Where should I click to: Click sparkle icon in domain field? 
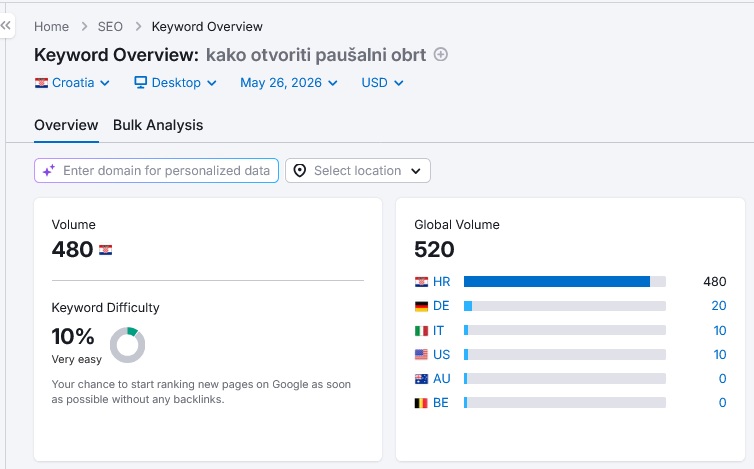tap(49, 171)
